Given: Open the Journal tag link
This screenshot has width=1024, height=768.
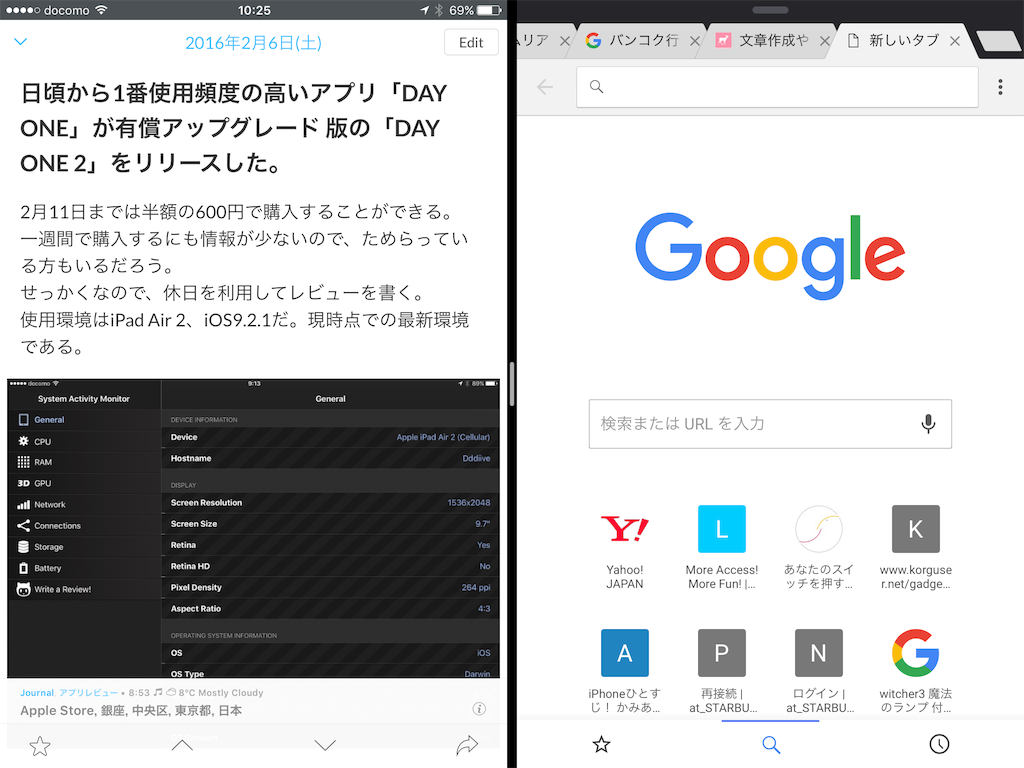Looking at the screenshot, I should pos(37,693).
